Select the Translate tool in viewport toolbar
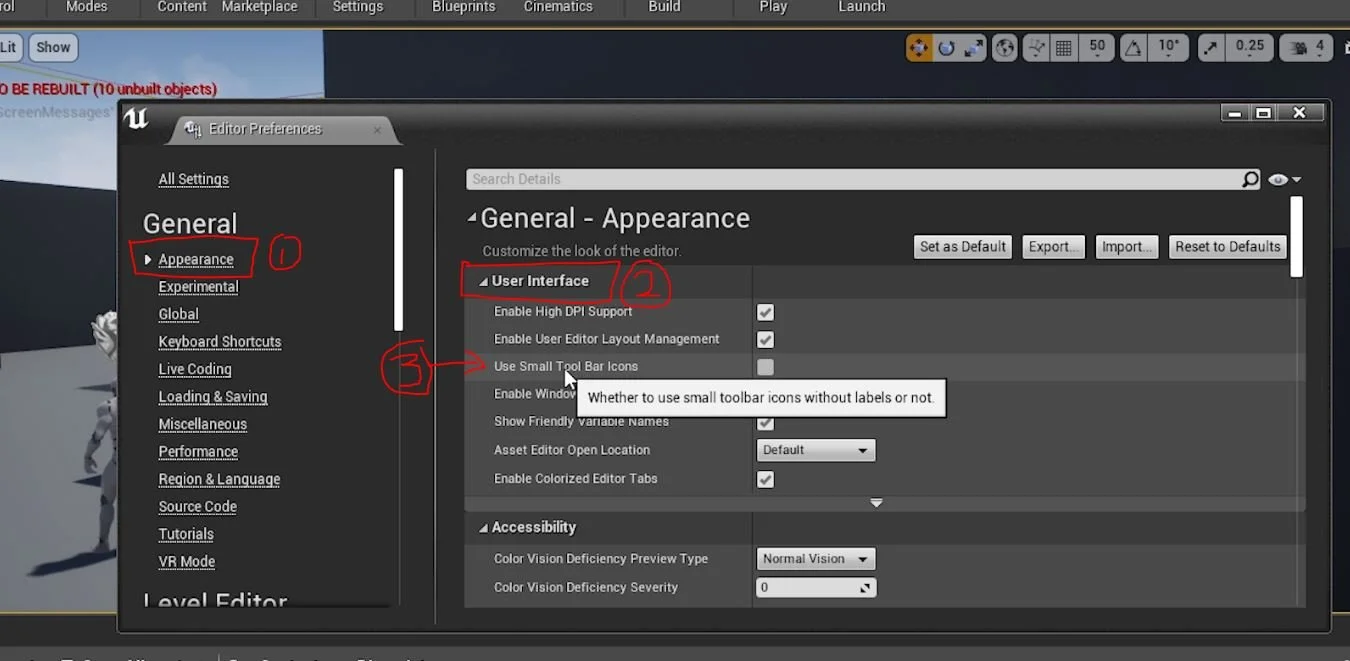This screenshot has width=1350, height=661. pos(919,47)
